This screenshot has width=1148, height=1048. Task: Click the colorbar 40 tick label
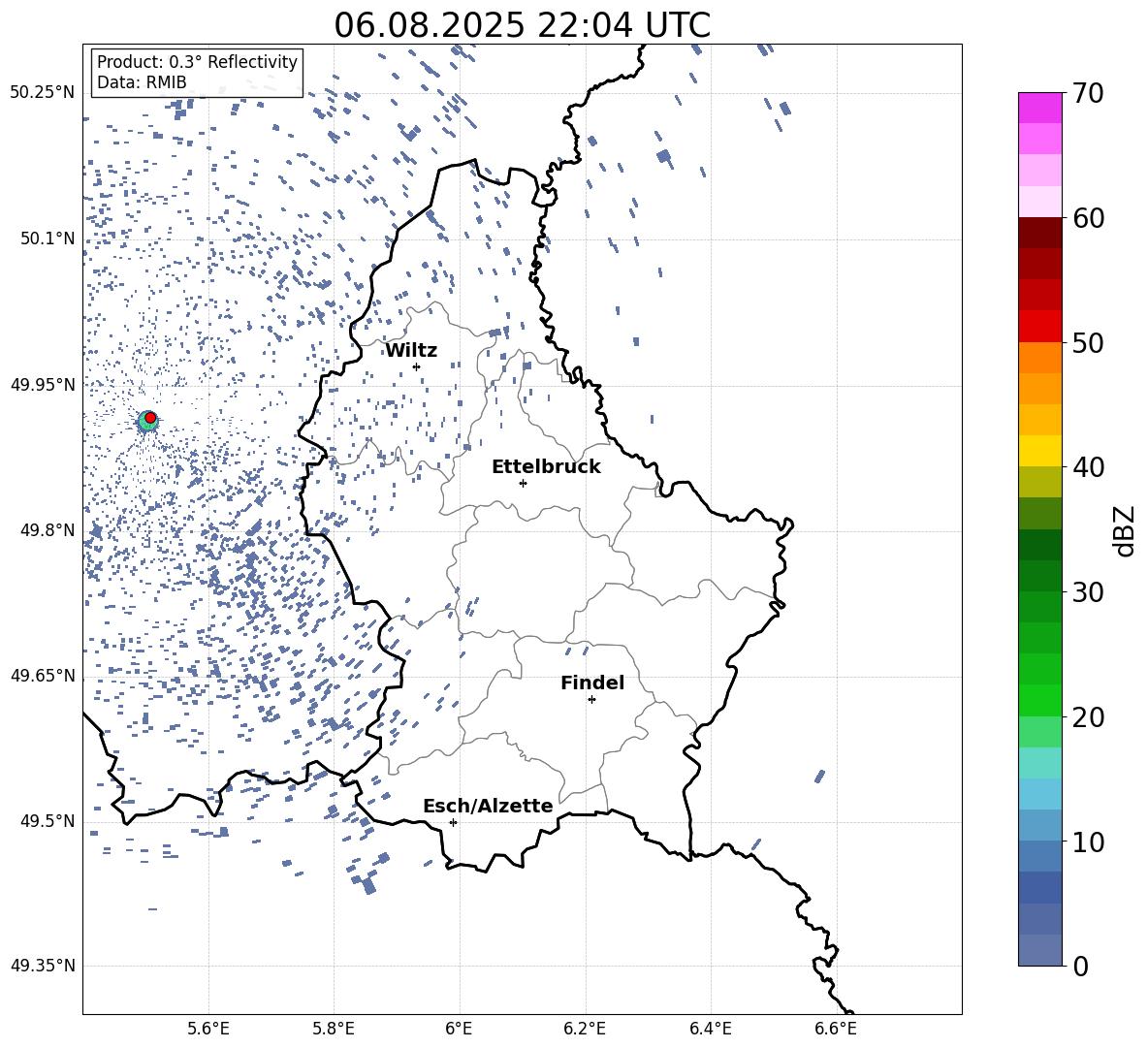pyautogui.click(x=1087, y=467)
